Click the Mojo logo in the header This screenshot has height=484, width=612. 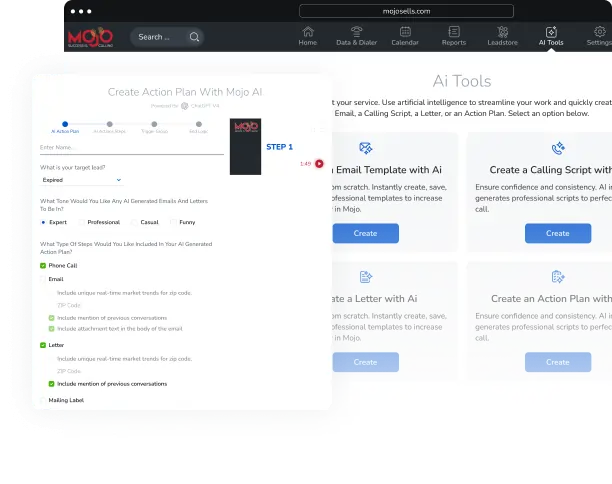(x=90, y=37)
